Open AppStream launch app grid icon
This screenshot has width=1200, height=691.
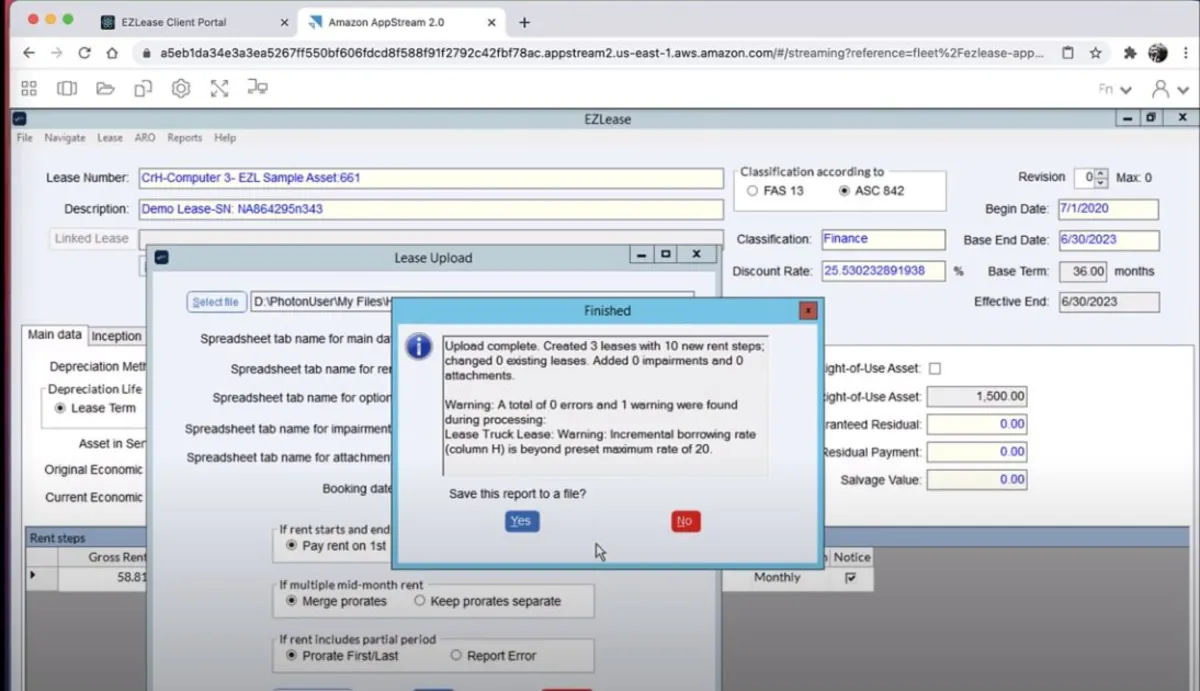pos(28,88)
